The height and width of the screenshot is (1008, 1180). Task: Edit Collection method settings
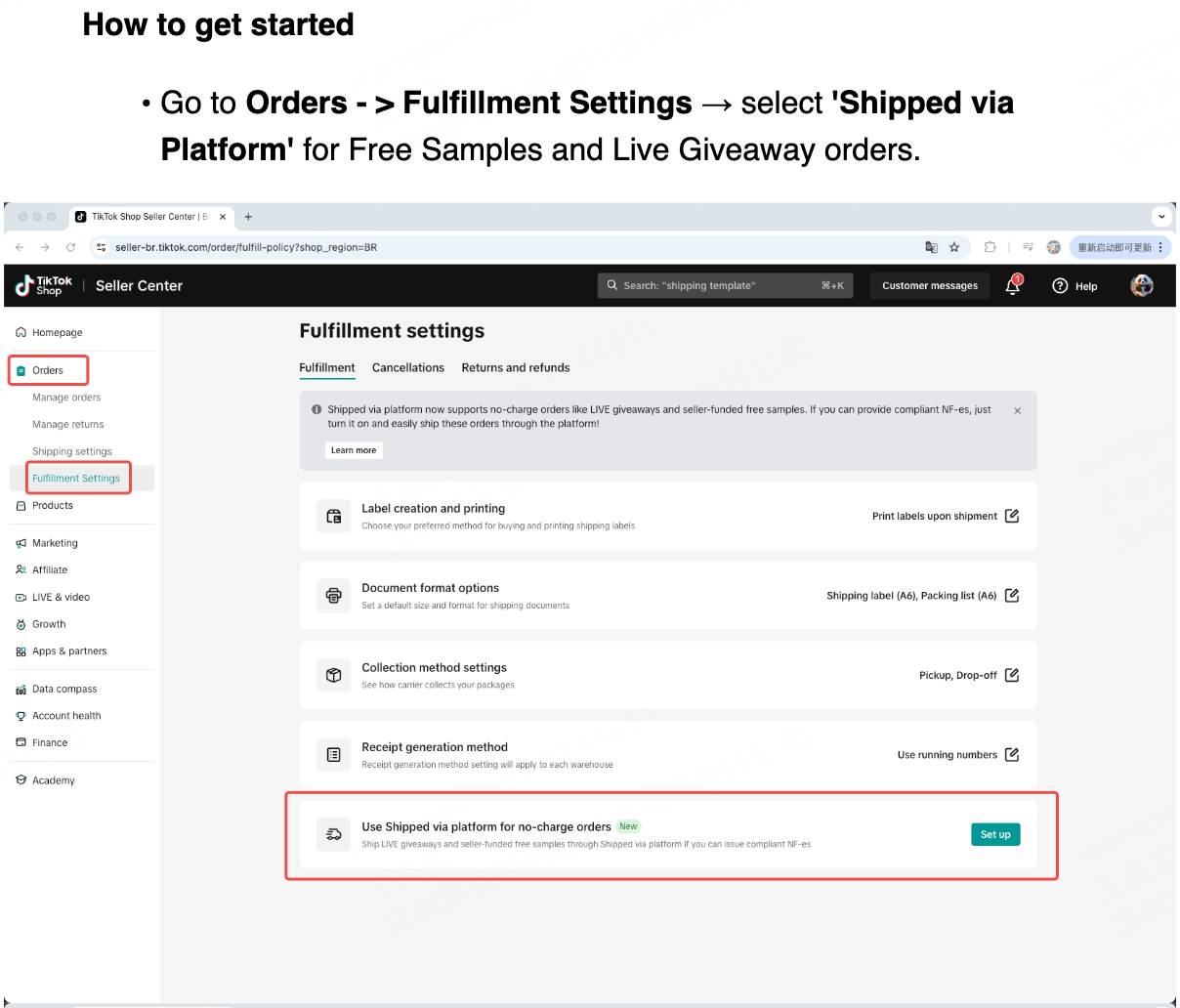1012,675
